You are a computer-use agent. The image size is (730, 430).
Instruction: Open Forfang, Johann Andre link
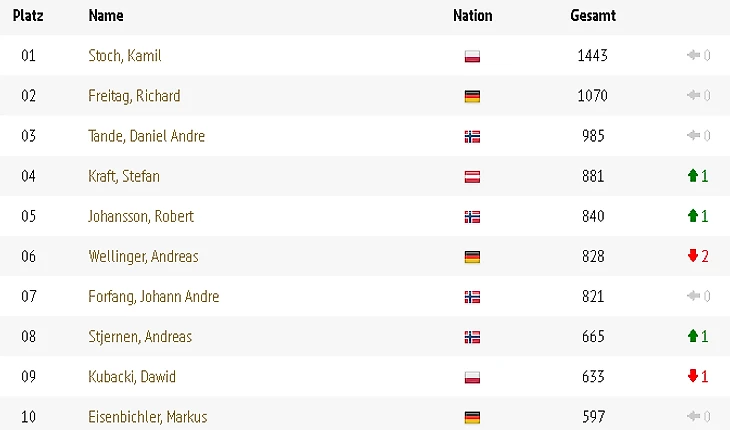pyautogui.click(x=153, y=296)
